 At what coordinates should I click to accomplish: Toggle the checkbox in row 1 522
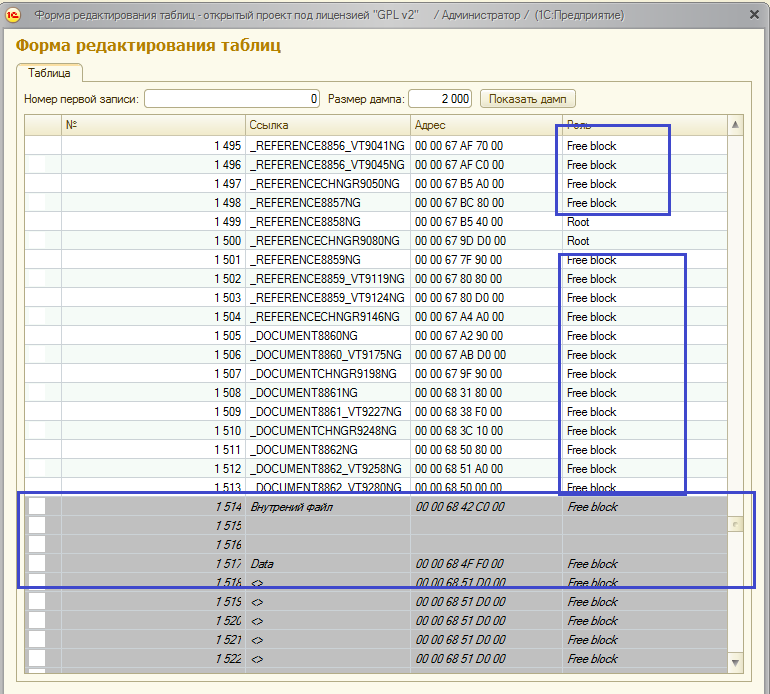[37, 659]
